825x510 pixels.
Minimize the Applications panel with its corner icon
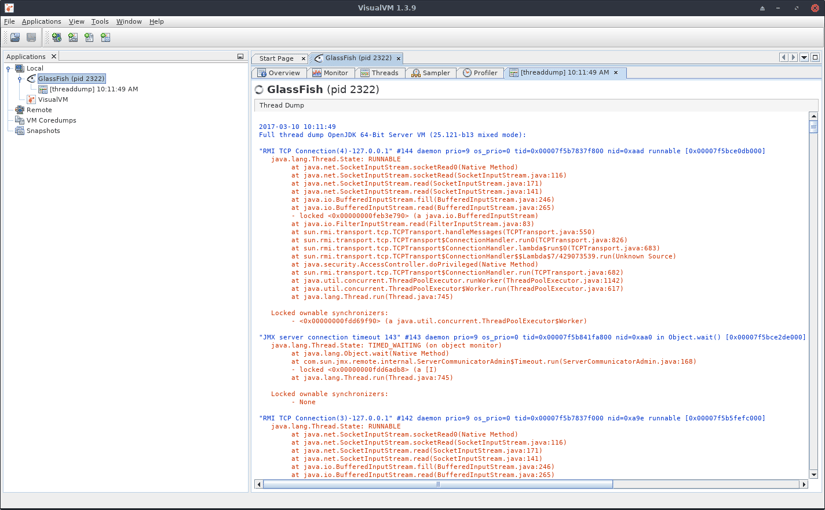[x=240, y=56]
